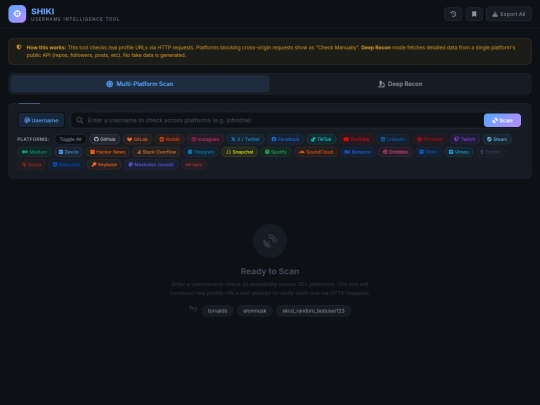Toggle the Instagram platform chip
The width and height of the screenshot is (540, 405).
[206, 139]
